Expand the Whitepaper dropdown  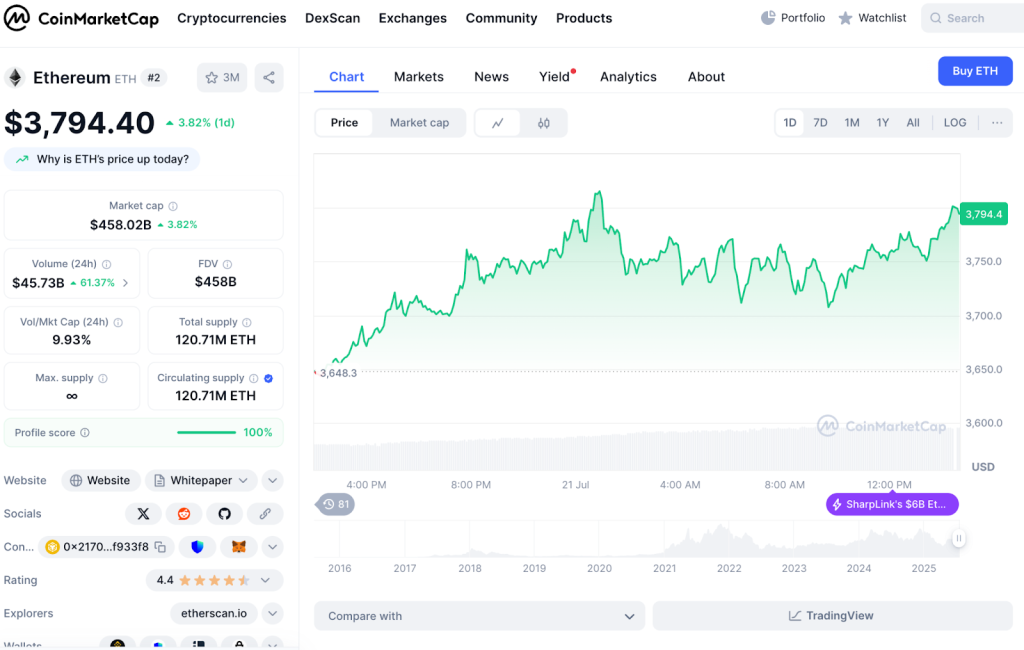coord(201,481)
